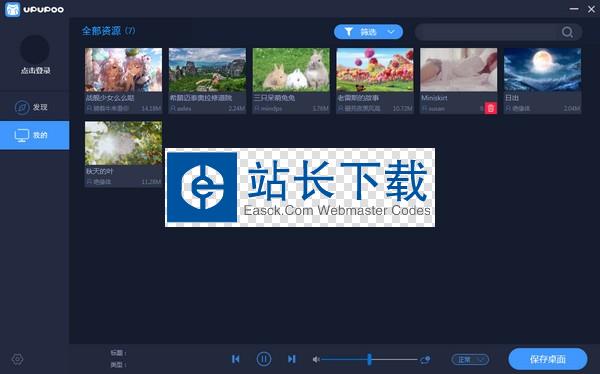Open the settings gear icon
Screen dimensions: 600x374
(x=18, y=359)
